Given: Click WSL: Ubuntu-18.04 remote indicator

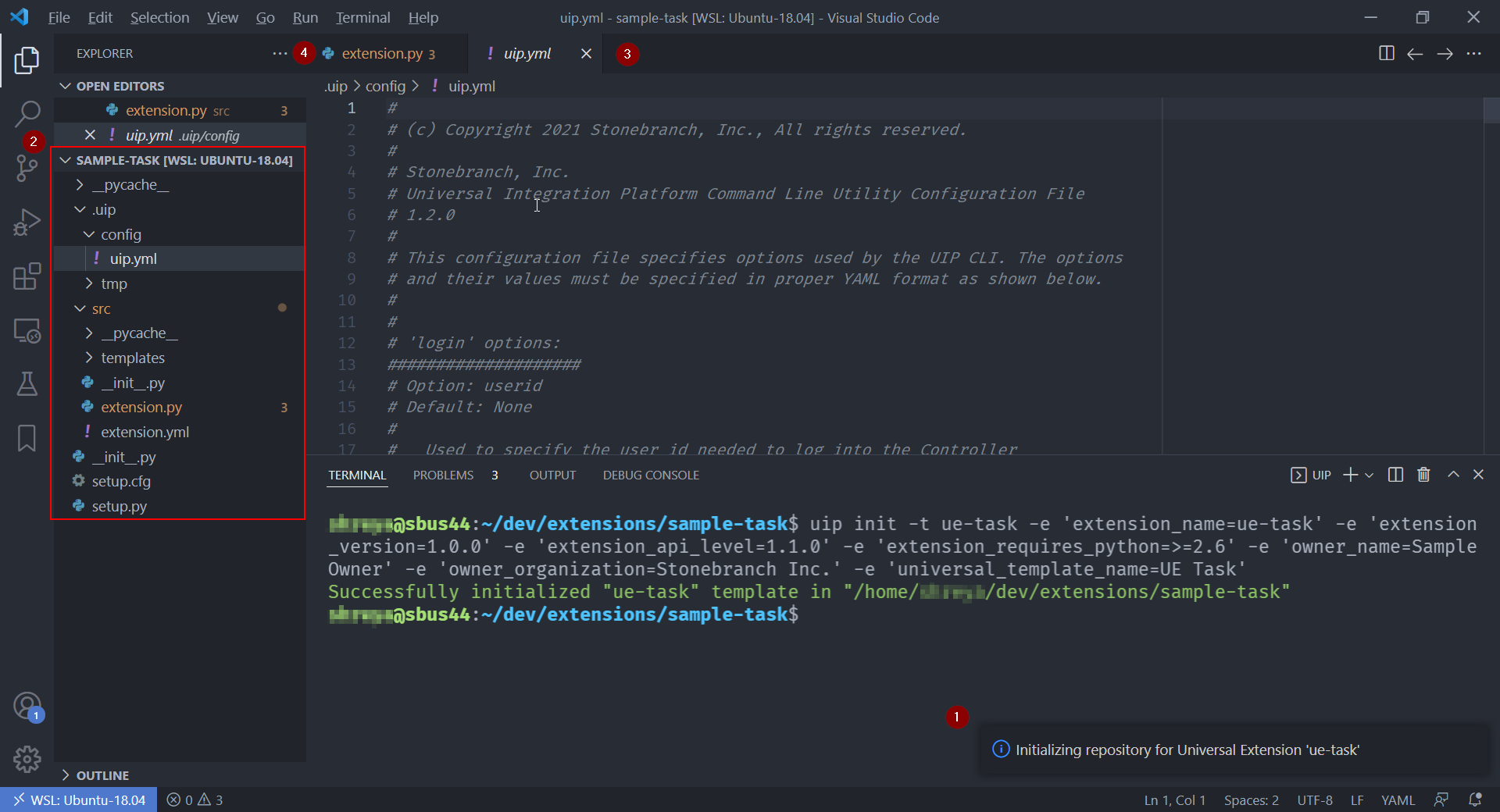Looking at the screenshot, I should 79,800.
